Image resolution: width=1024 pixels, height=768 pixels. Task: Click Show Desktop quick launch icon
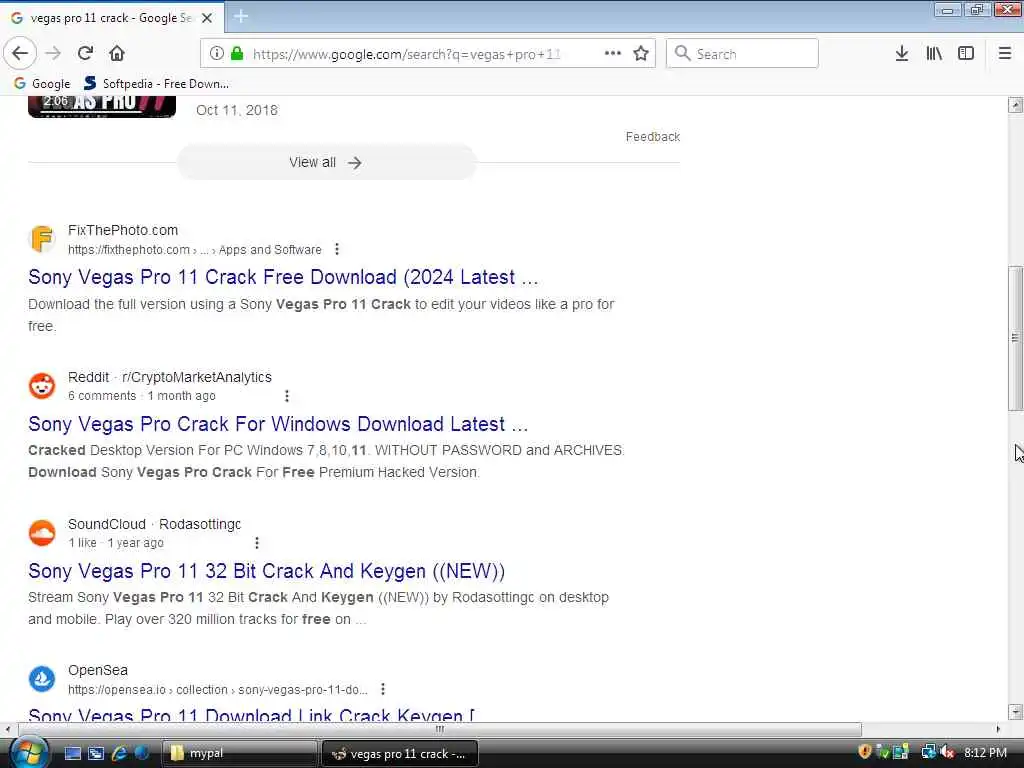72,754
